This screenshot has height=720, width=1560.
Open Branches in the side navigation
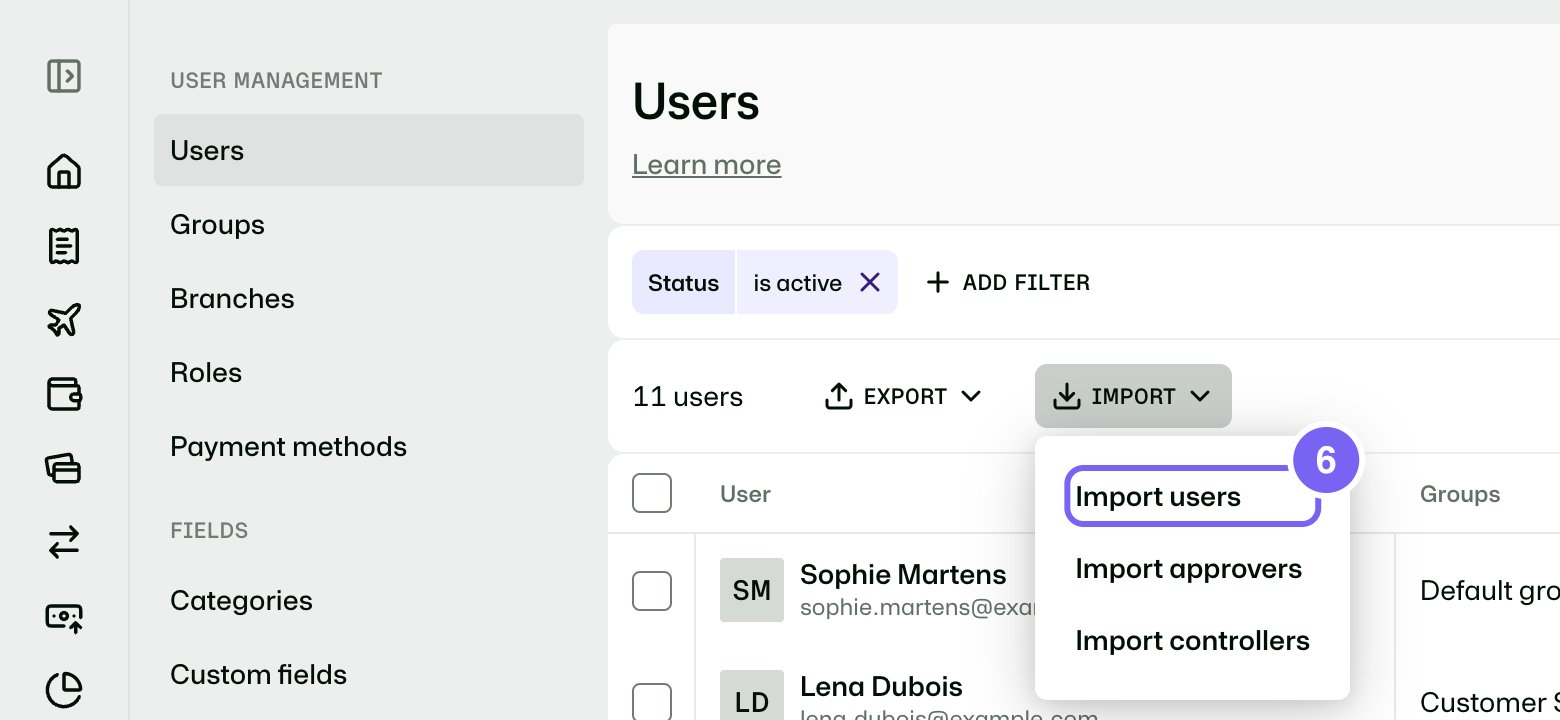tap(369, 298)
